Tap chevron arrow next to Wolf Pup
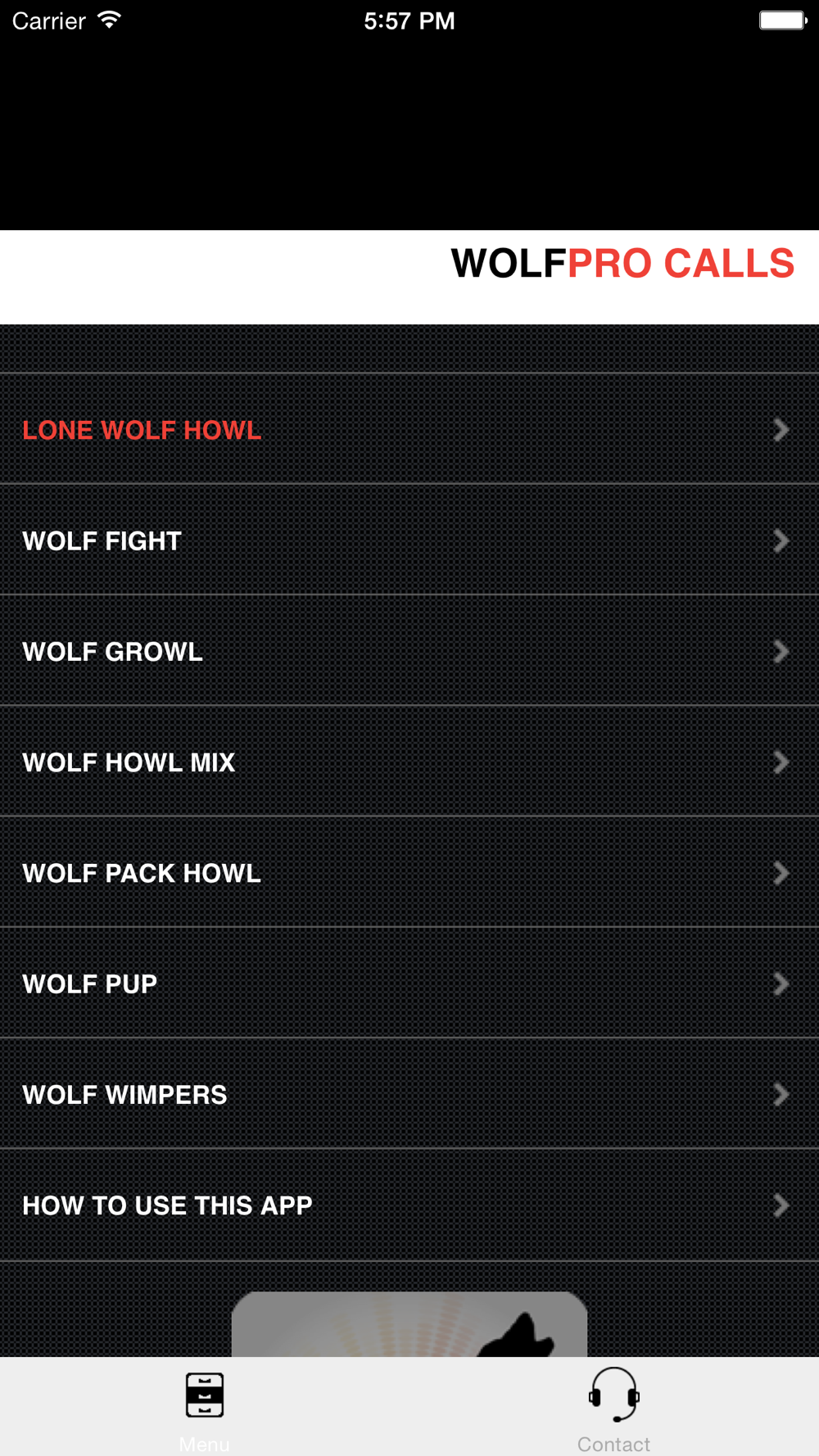Viewport: 819px width, 1456px height. pos(781,983)
